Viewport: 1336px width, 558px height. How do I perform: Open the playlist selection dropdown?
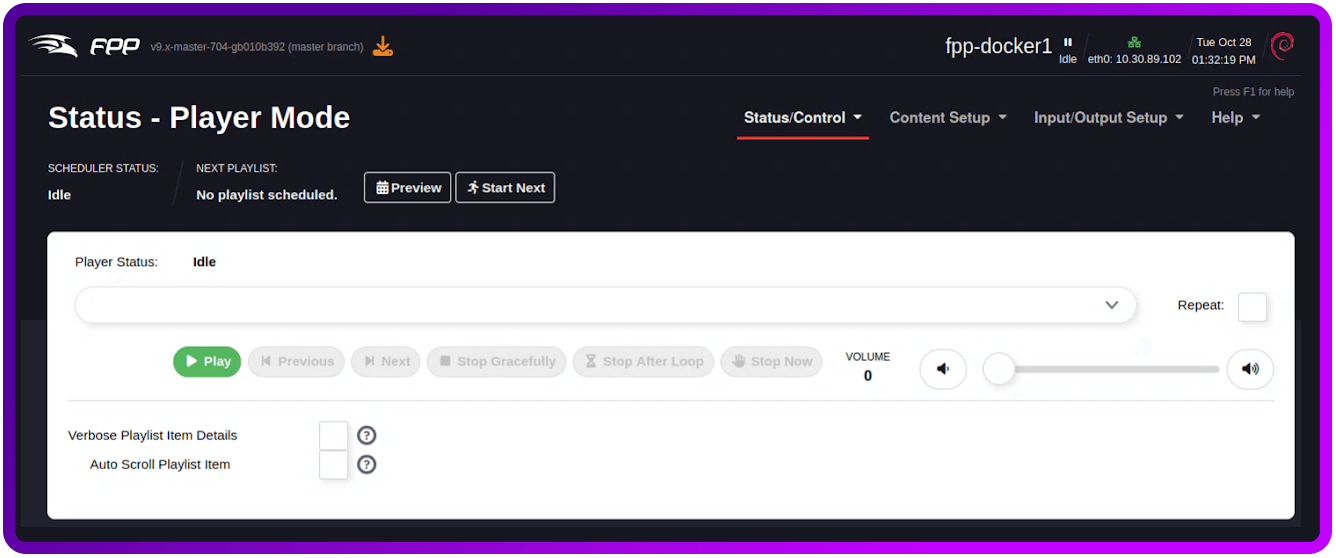click(x=605, y=305)
